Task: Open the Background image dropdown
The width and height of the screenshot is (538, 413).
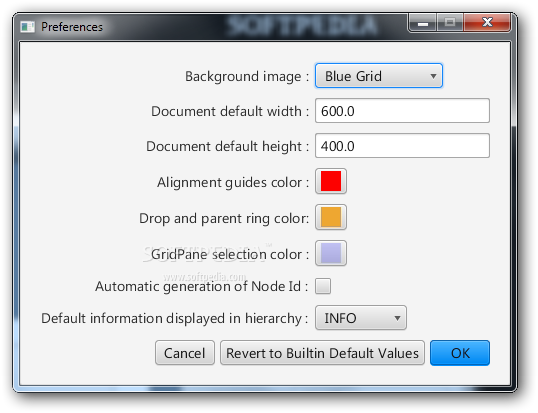Action: click(x=379, y=76)
